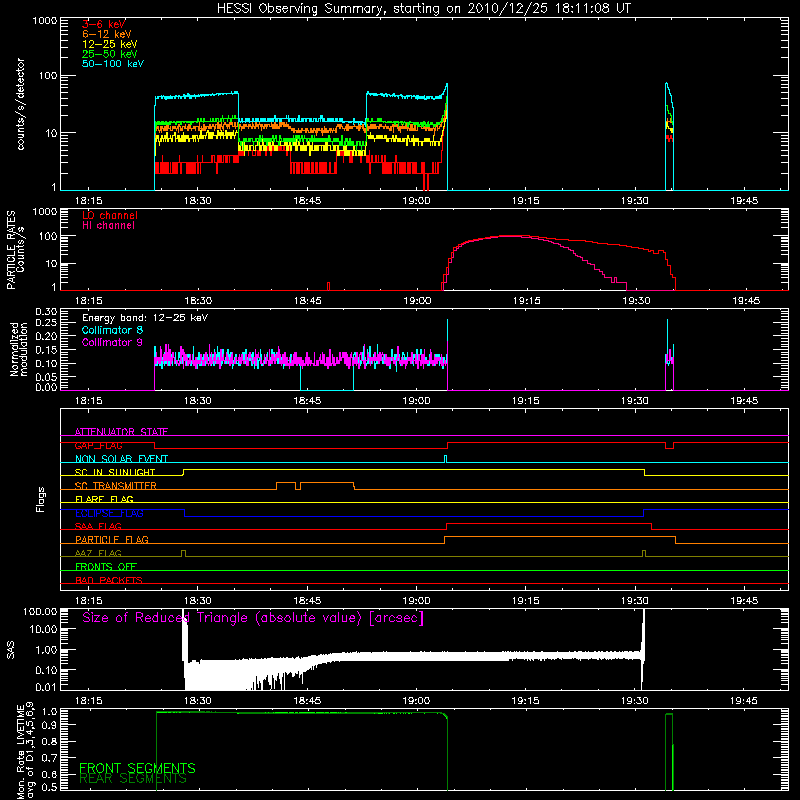This screenshot has width=800, height=800.
Task: Click the Size of Reduced Triangle title
Action: 253,618
